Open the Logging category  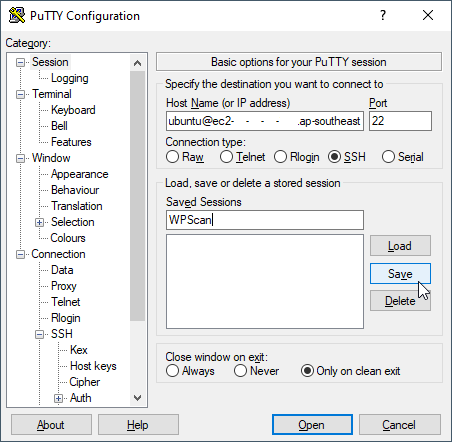coord(69,78)
